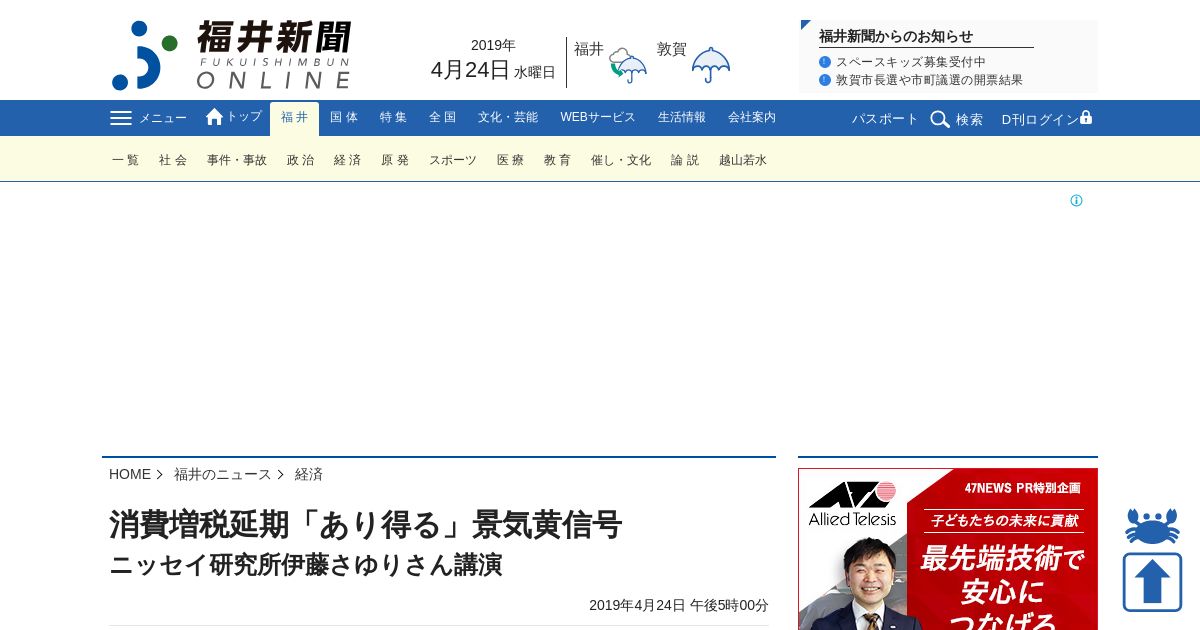Image resolution: width=1200 pixels, height=630 pixels.
Task: Click the article timestamp 2019年4月24日 午後5時00分
Action: pos(679,605)
